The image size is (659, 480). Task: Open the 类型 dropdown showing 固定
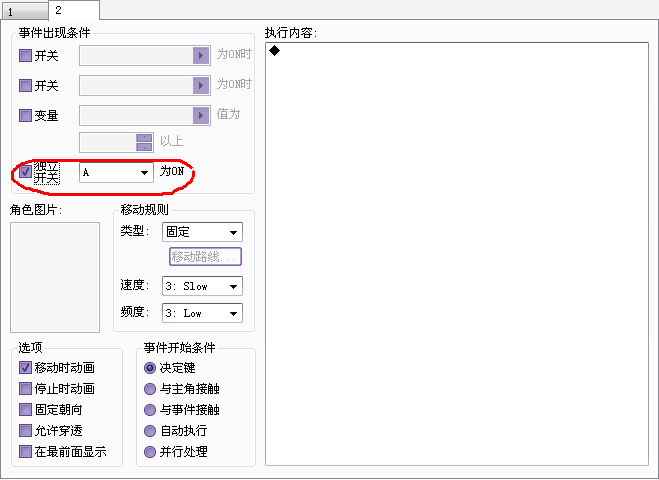[202, 232]
